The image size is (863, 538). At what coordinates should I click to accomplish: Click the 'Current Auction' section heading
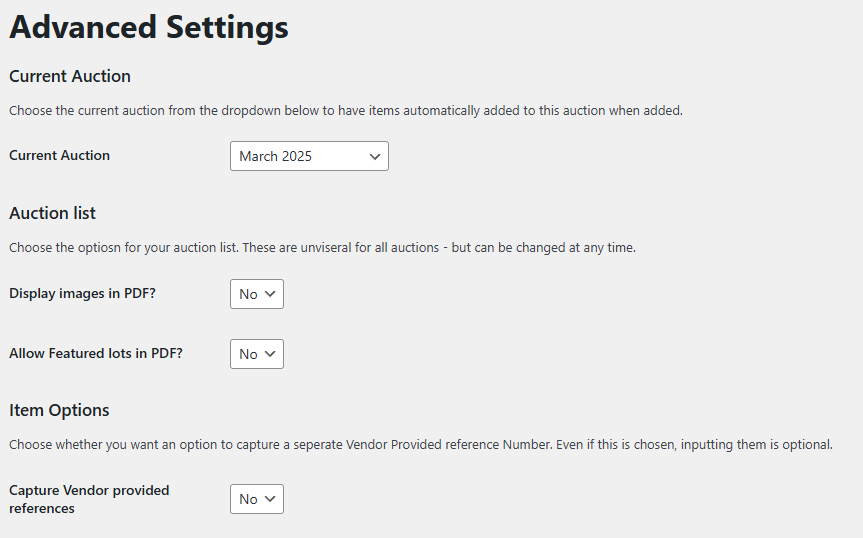tap(70, 76)
